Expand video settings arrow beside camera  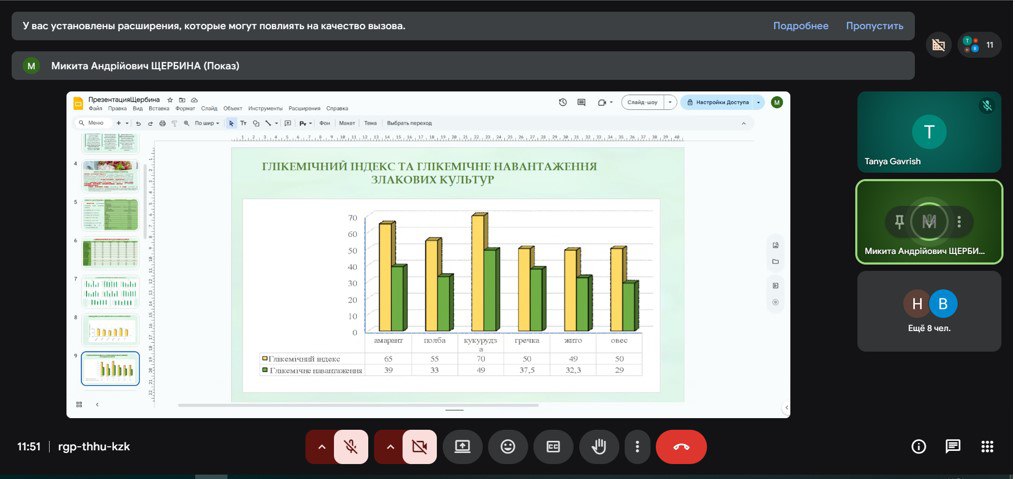point(389,447)
